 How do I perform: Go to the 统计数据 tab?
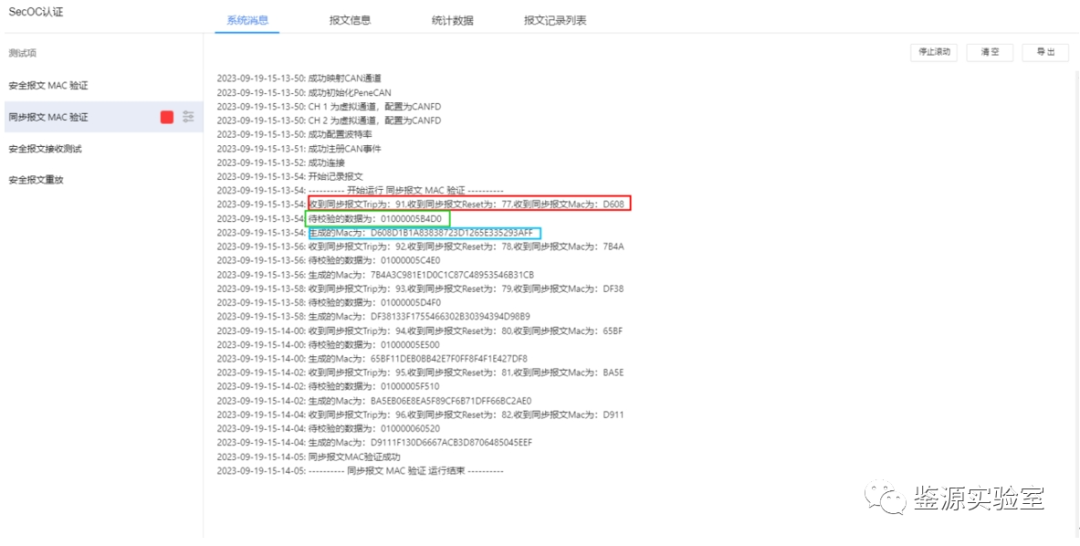tap(453, 20)
